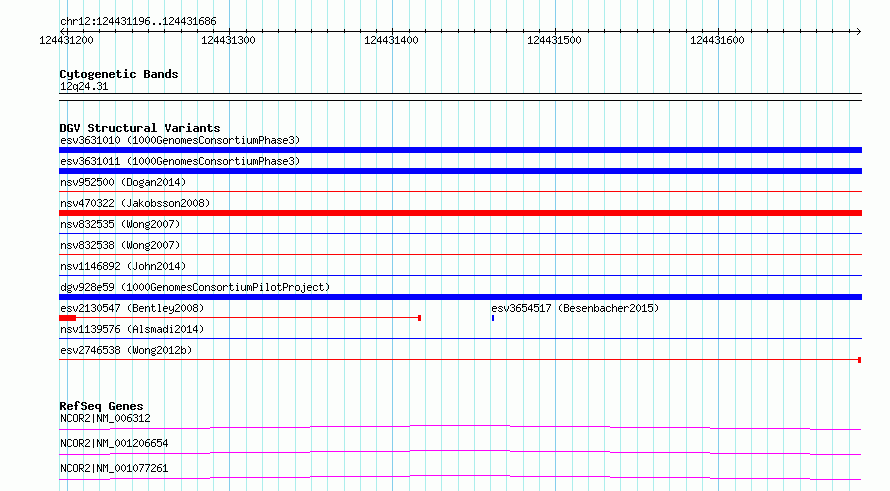
Task: Select transcript NCOR2|NM_001077261
Action: coord(114,469)
